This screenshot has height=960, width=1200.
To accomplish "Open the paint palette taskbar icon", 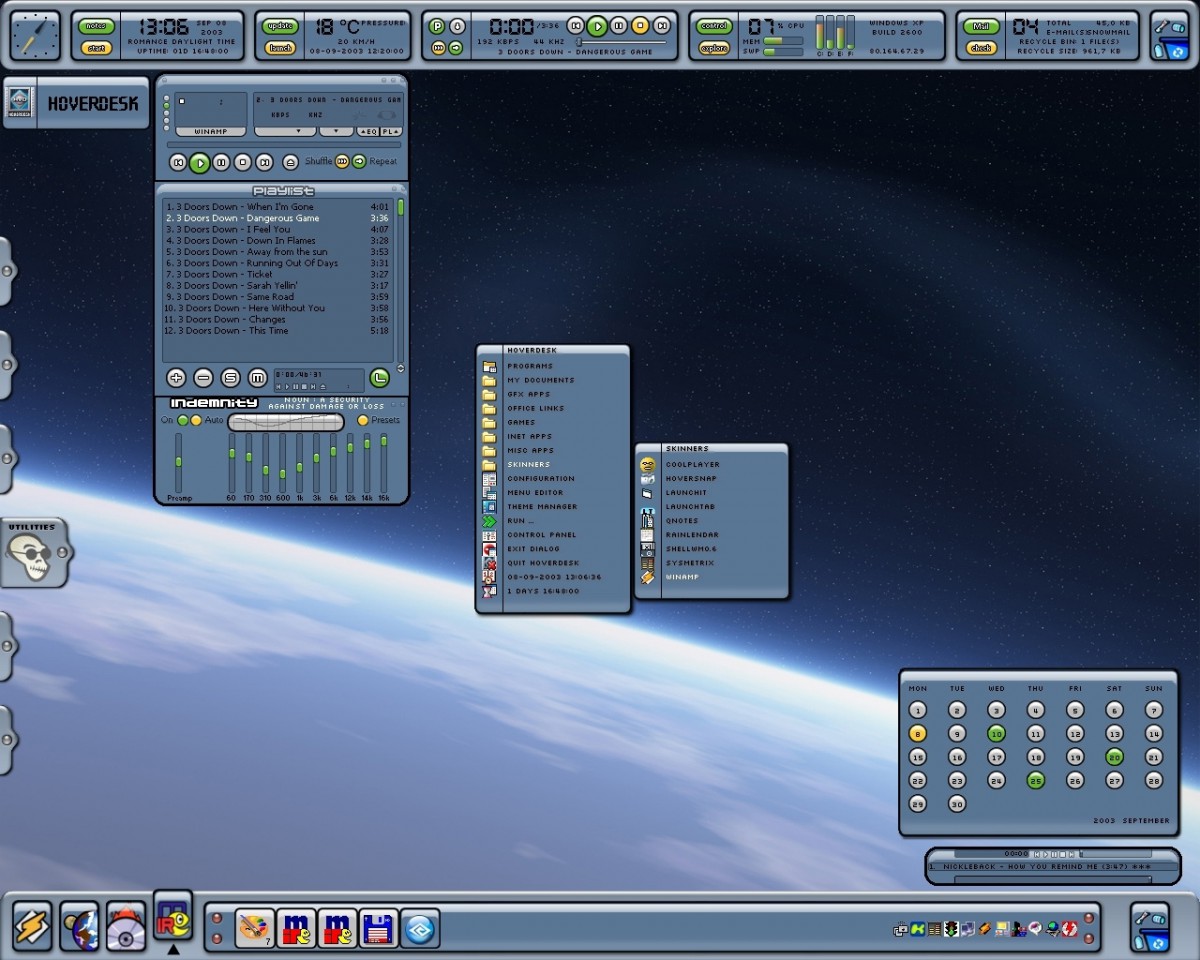I will coord(254,929).
